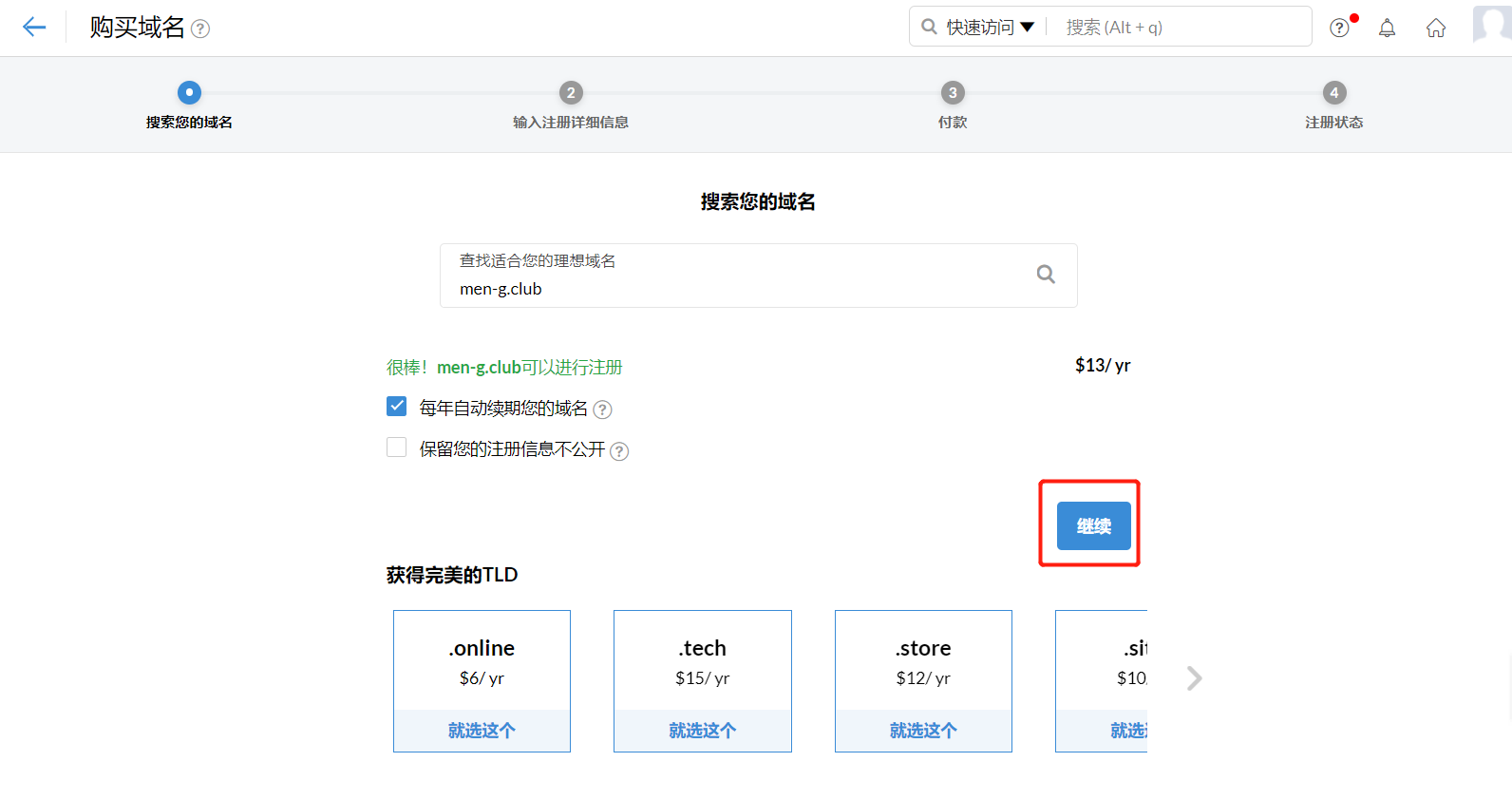Screen dimensions: 1512x800
Task: Click help icon beside 购买域名 title
Action: (x=200, y=29)
